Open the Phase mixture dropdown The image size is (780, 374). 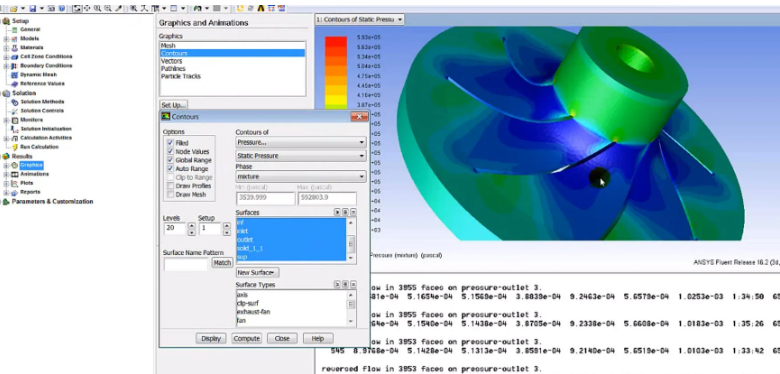click(x=301, y=176)
